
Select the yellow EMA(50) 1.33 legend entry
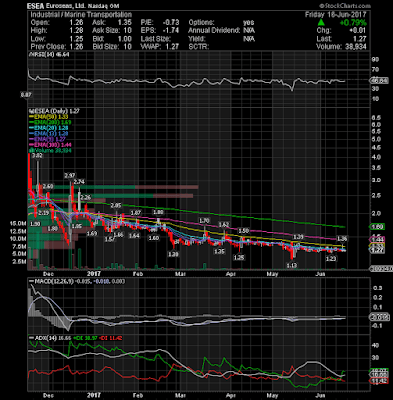point(50,117)
